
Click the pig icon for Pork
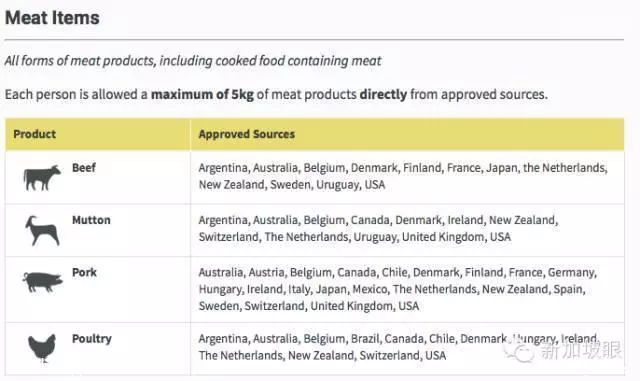pyautogui.click(x=42, y=282)
